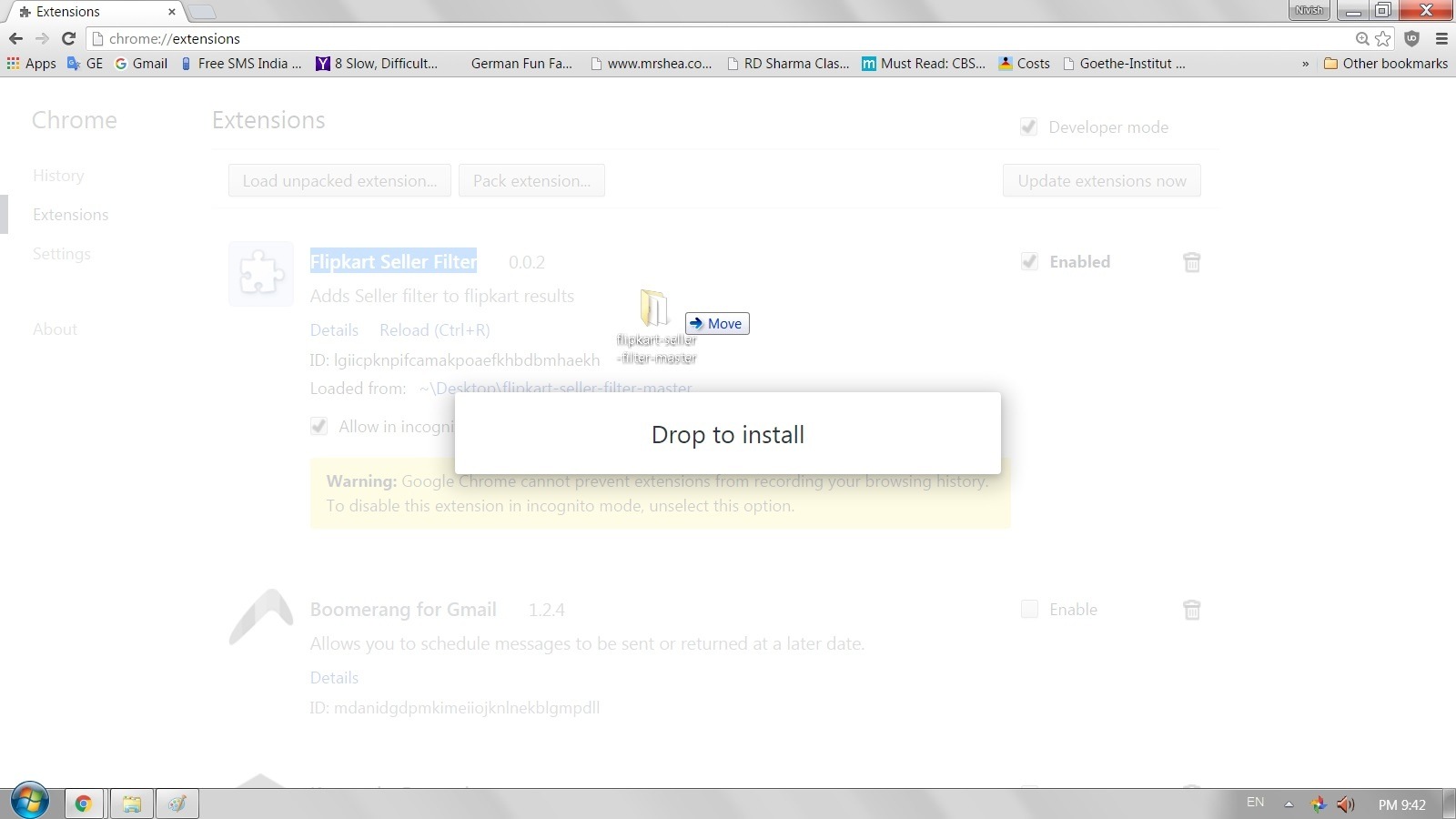Open the Paint taskbar icon
Screen dimensions: 1456x819
pos(177,804)
